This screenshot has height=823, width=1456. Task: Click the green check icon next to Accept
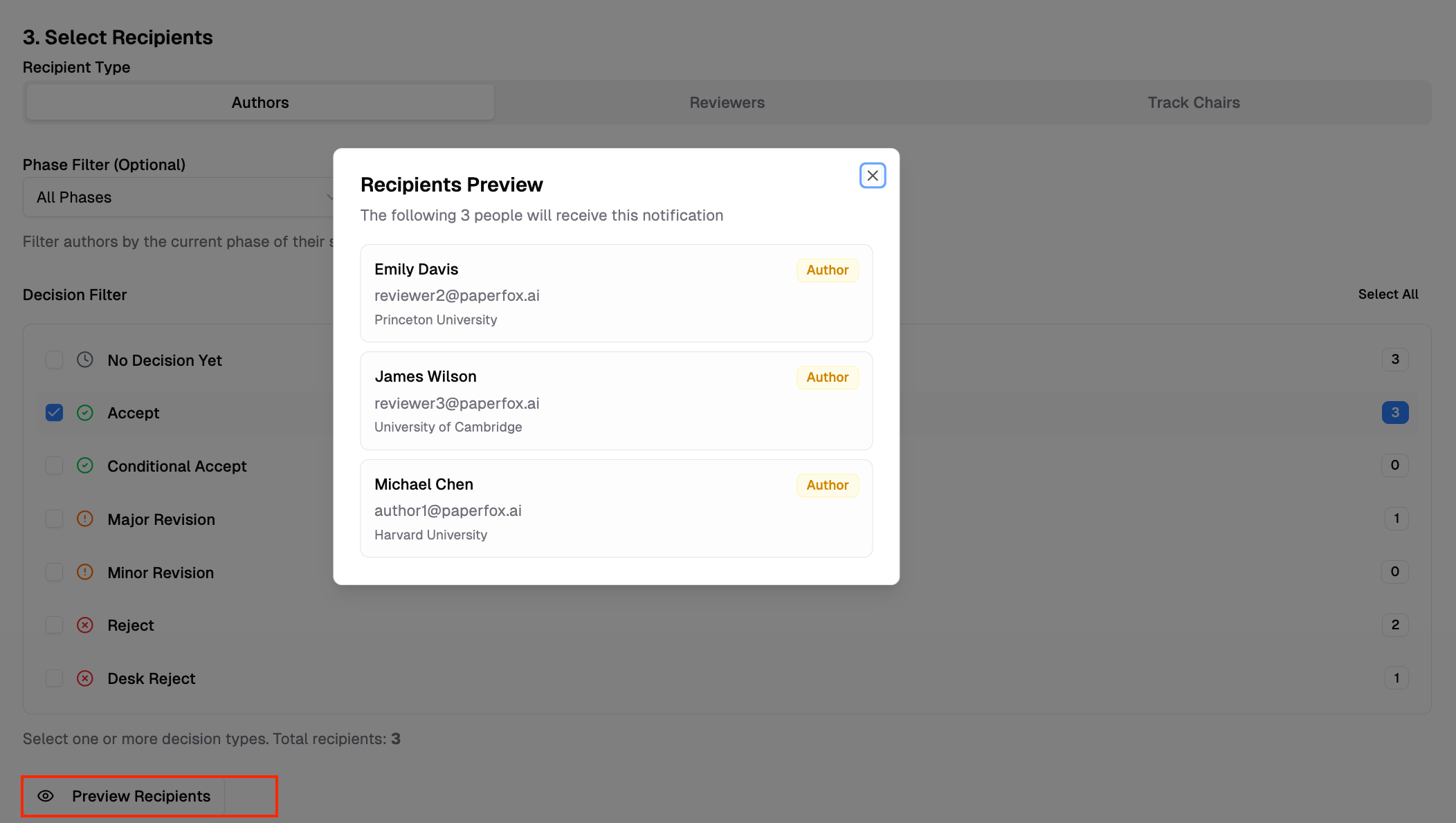point(85,413)
